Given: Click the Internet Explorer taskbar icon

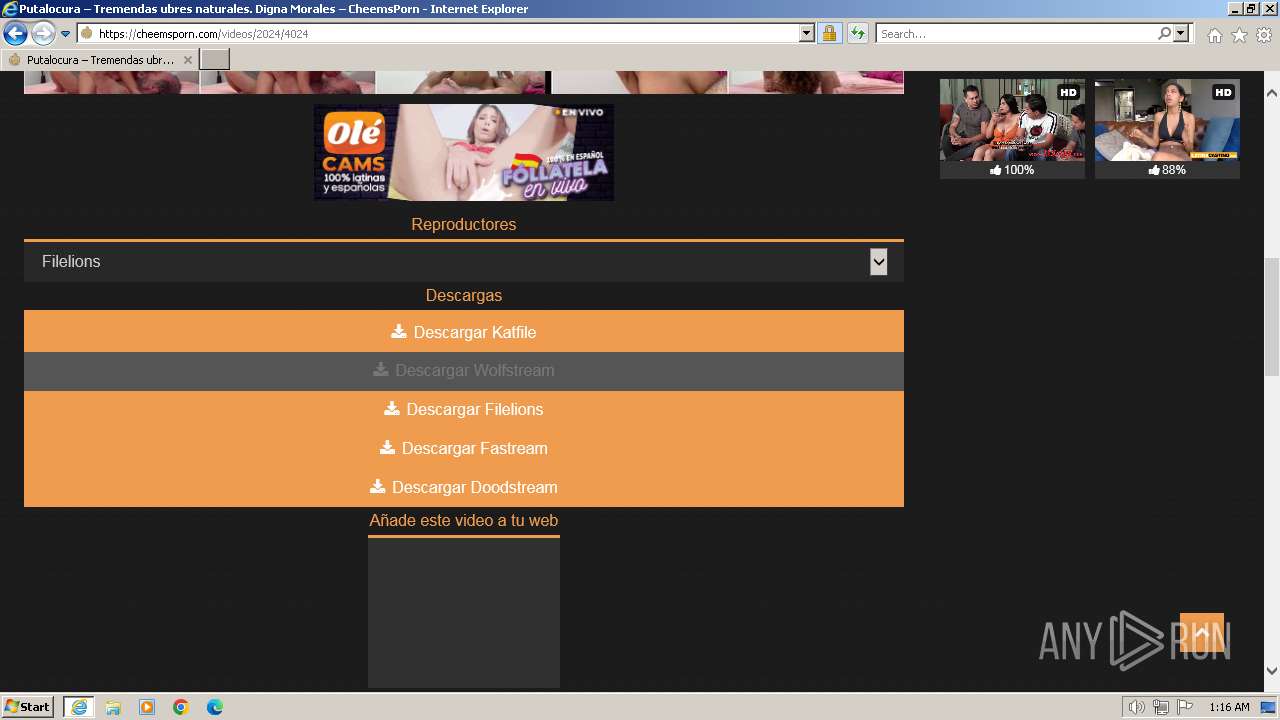Looking at the screenshot, I should pyautogui.click(x=79, y=707).
